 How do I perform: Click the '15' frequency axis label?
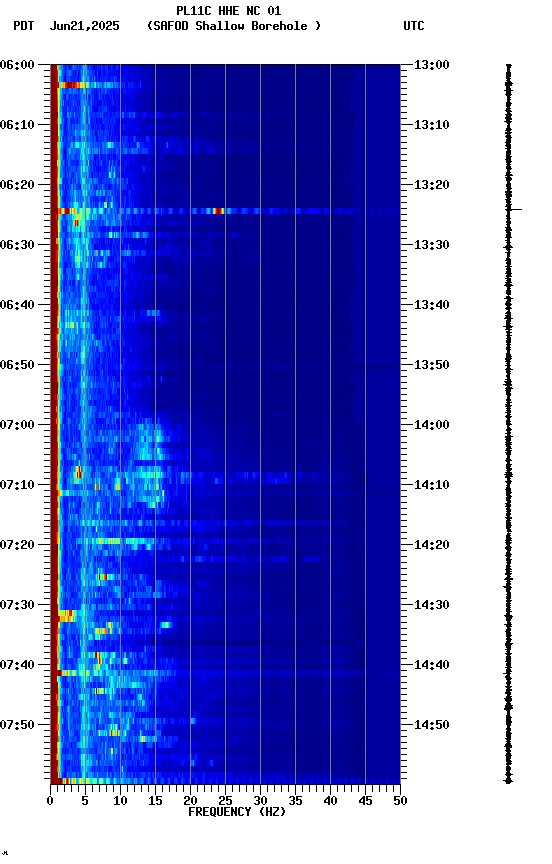(x=155, y=801)
